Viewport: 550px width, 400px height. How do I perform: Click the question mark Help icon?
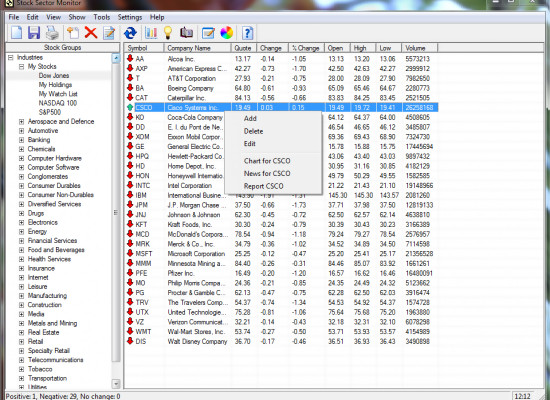tap(247, 33)
